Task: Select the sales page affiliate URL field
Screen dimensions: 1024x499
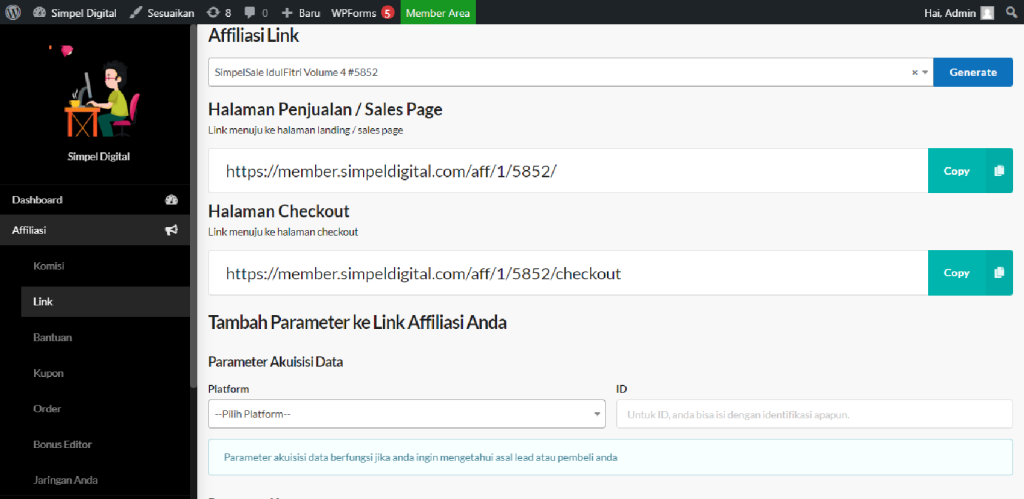Action: click(x=568, y=171)
